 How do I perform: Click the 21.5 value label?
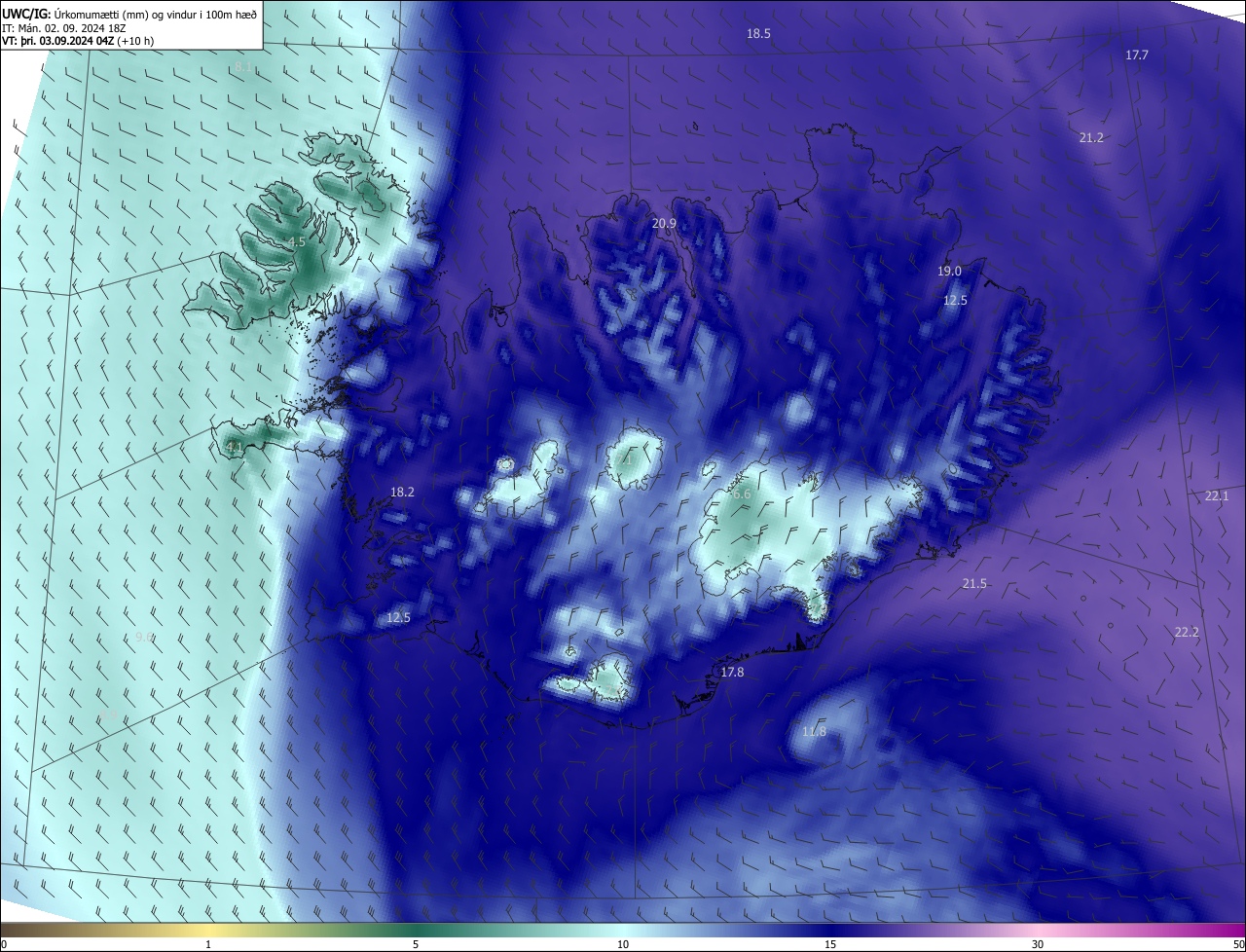point(974,584)
